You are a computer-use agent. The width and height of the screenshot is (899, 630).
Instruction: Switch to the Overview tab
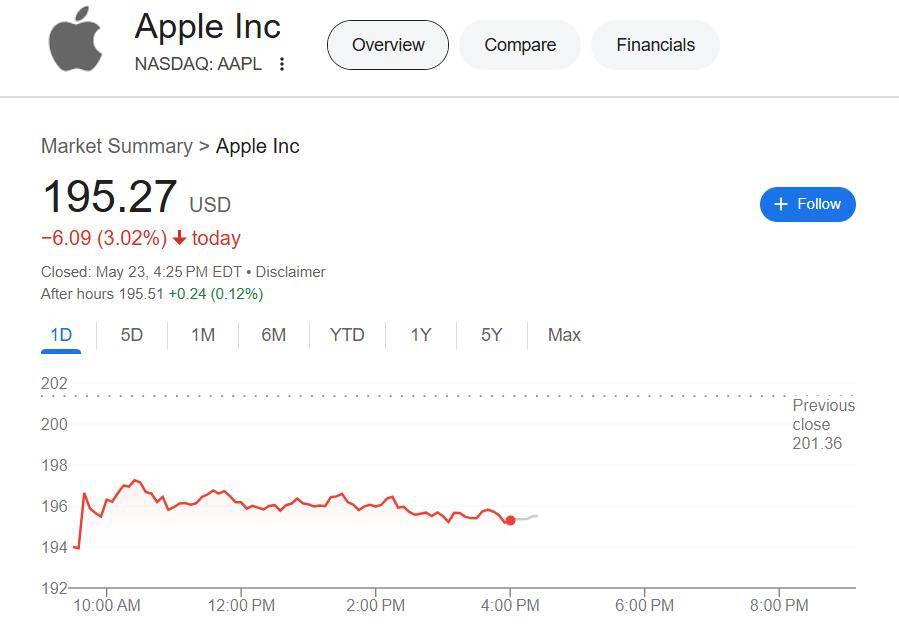tap(388, 45)
